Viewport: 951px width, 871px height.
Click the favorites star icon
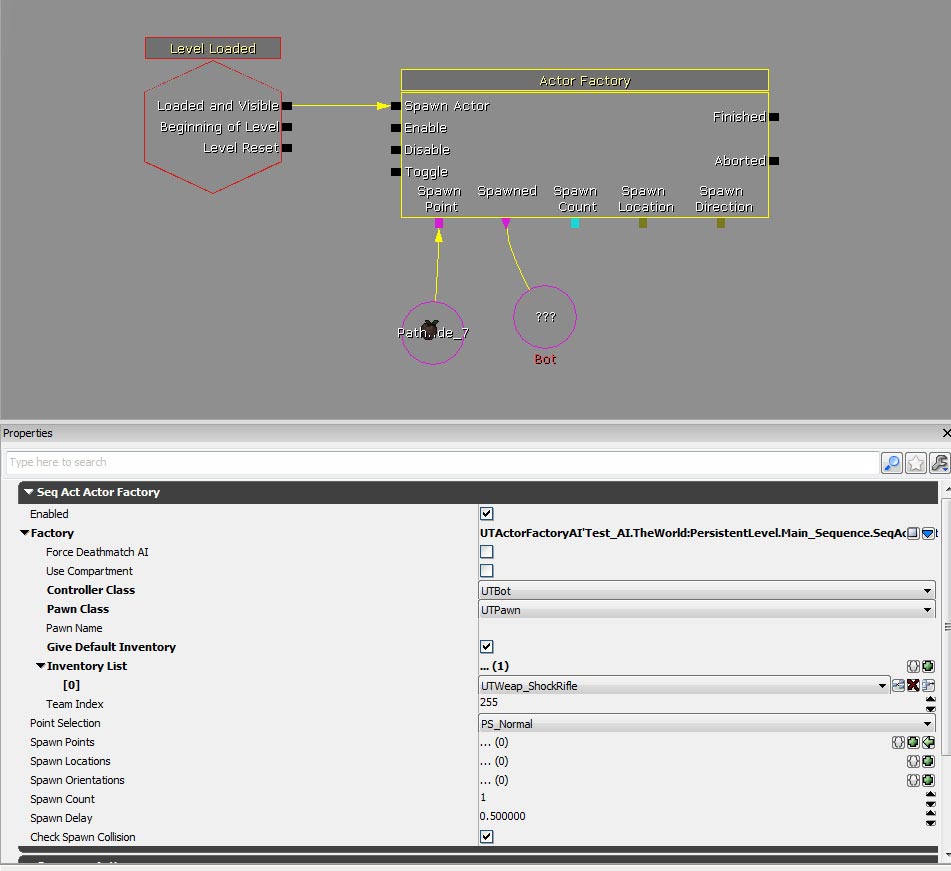coord(915,463)
